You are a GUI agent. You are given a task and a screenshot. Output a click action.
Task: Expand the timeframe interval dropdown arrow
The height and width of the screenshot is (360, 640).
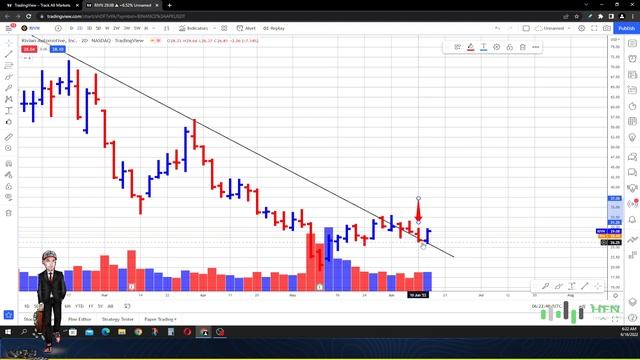pyautogui.click(x=154, y=28)
